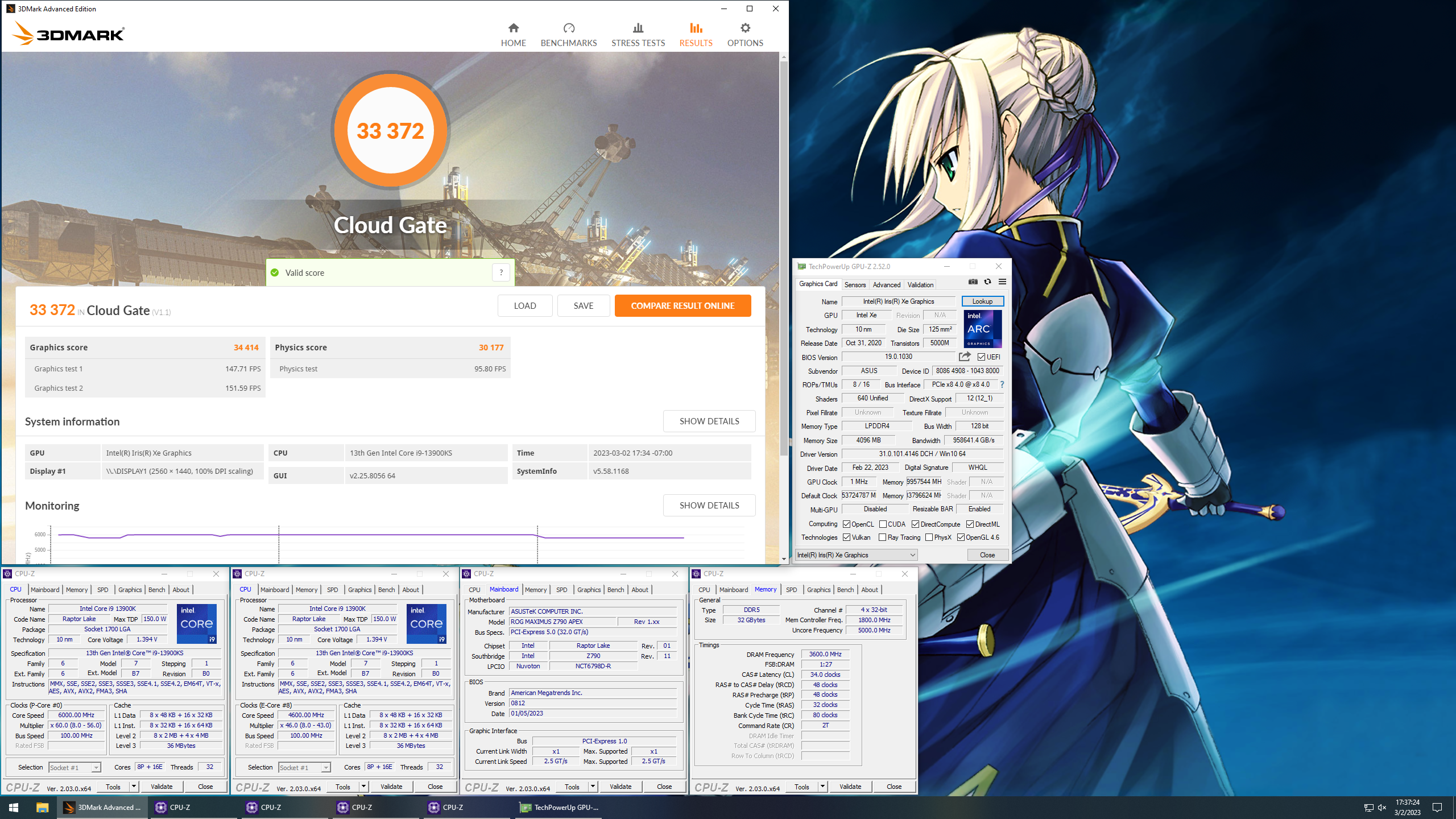Show details for Monitoring
This screenshot has height=819, width=1456.
(x=709, y=505)
